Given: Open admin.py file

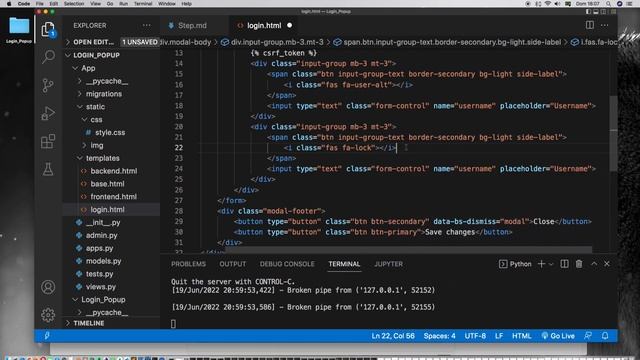Looking at the screenshot, I should click(x=102, y=236).
